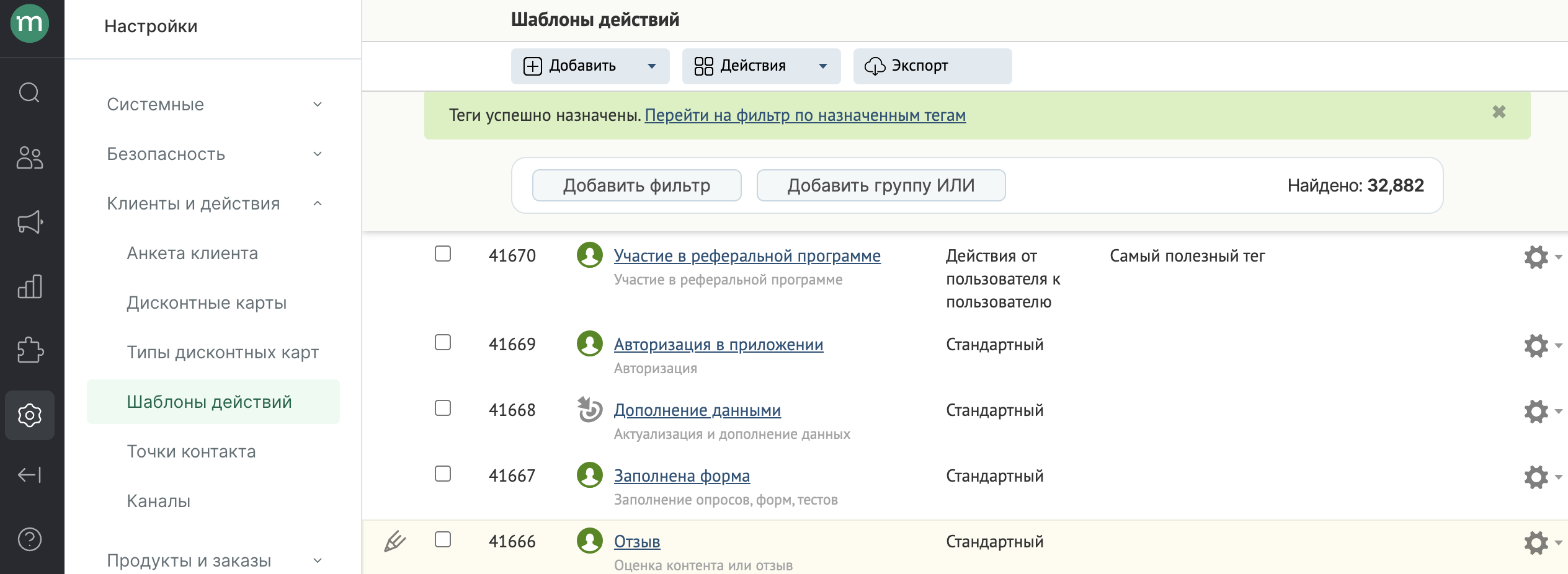Viewport: 1568px width, 574px height.
Task: Click the found count 32,882
Action: point(1396,185)
